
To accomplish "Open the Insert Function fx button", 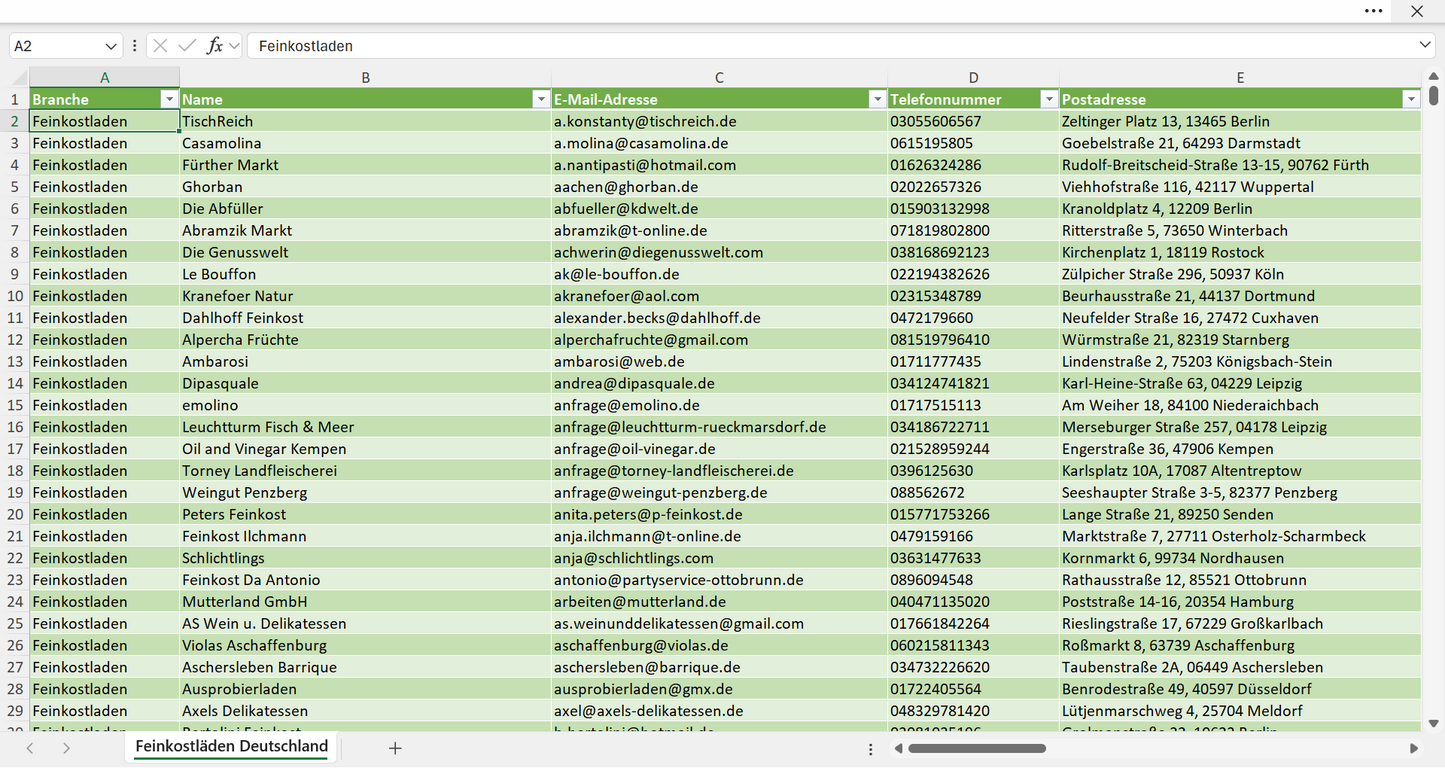I will [214, 46].
